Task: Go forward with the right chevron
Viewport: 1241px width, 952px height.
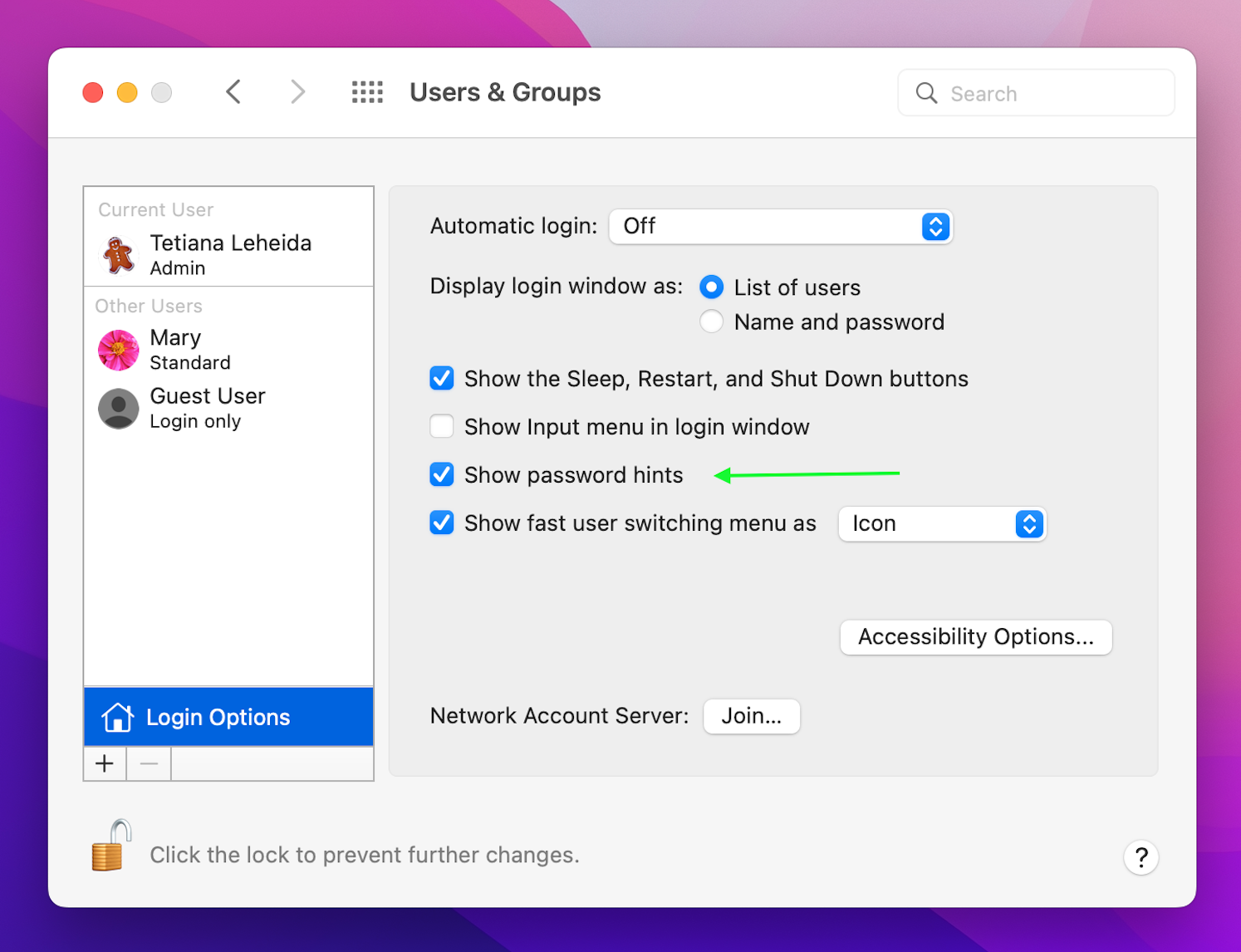Action: pos(297,91)
